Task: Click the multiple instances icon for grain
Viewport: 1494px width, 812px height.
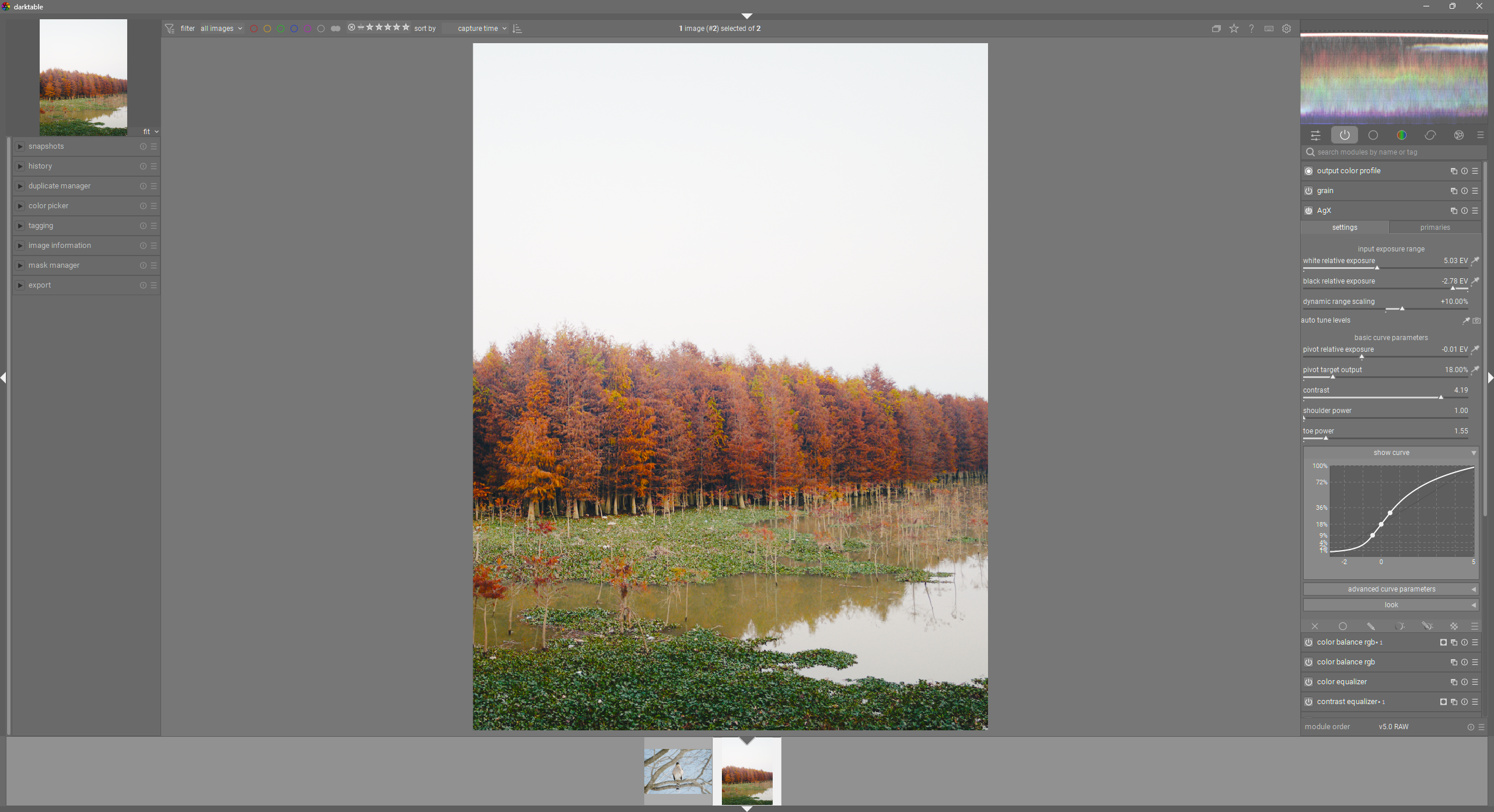Action: [x=1453, y=191]
